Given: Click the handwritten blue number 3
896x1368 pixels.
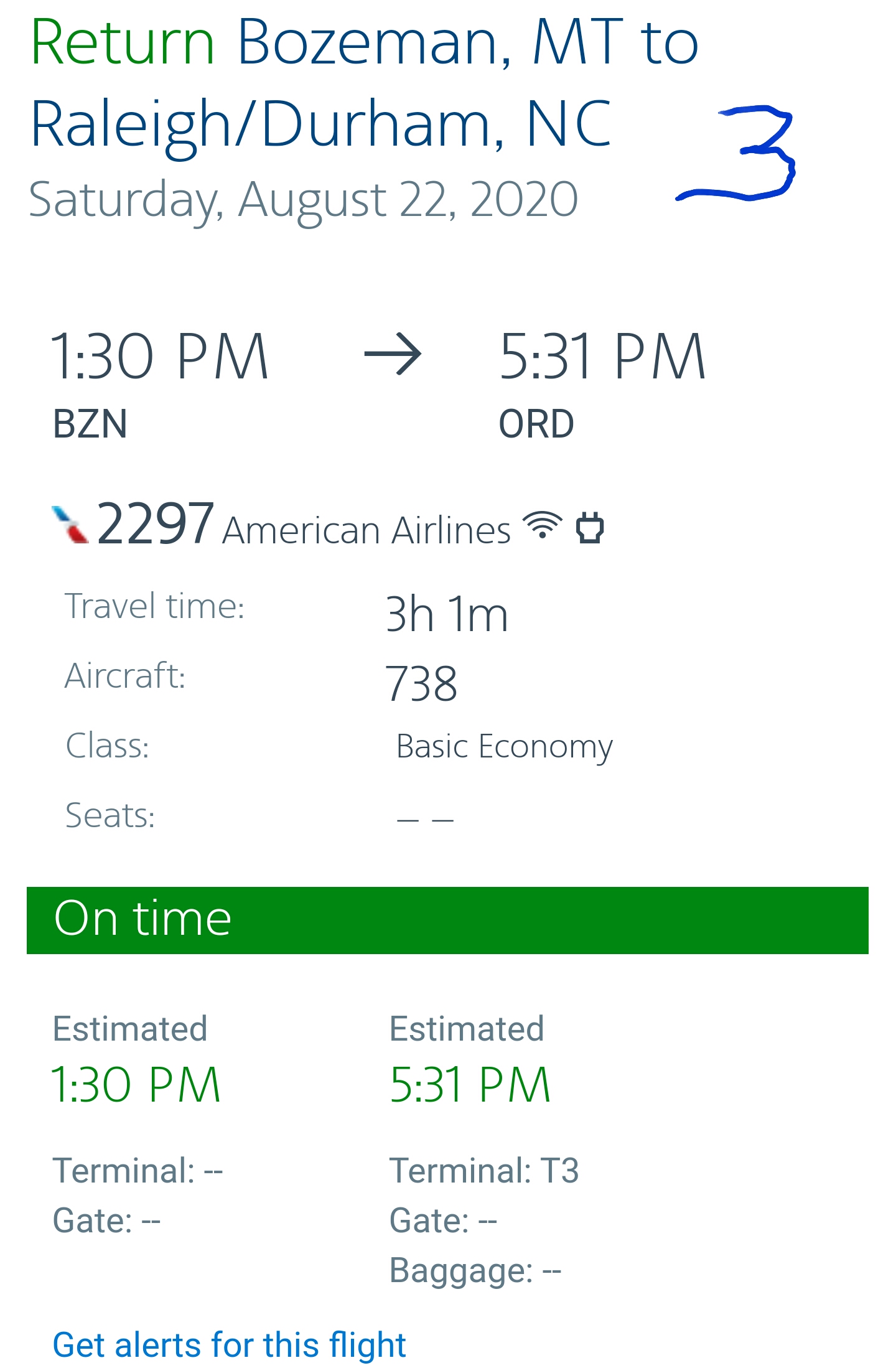Looking at the screenshot, I should (740, 153).
